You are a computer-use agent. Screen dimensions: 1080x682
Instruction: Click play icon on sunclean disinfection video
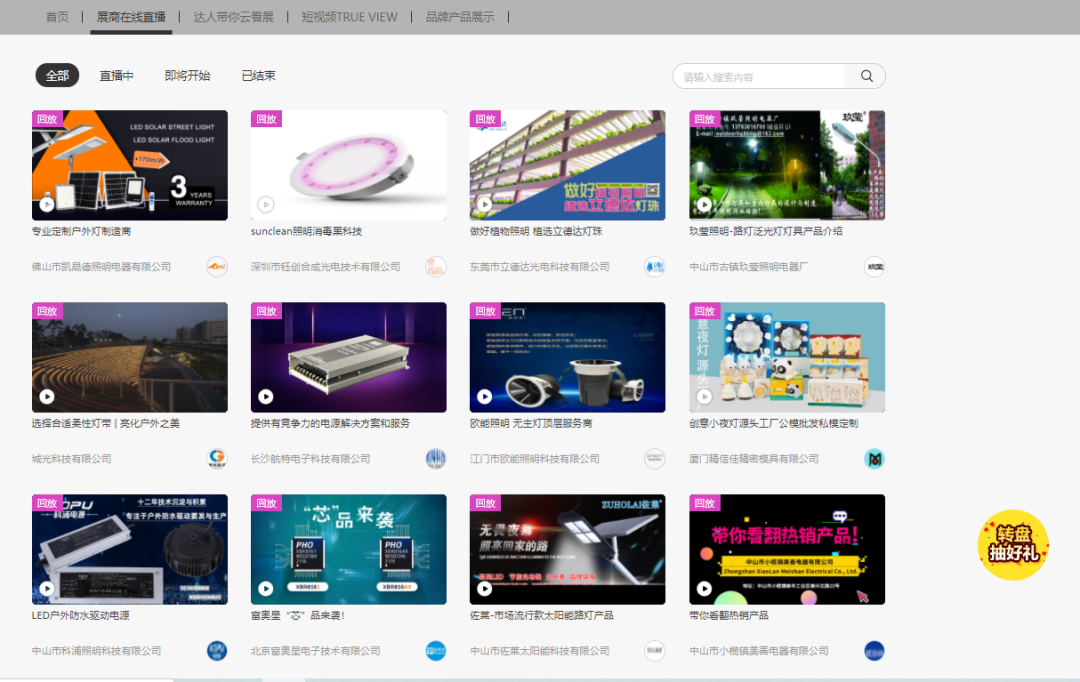[266, 205]
